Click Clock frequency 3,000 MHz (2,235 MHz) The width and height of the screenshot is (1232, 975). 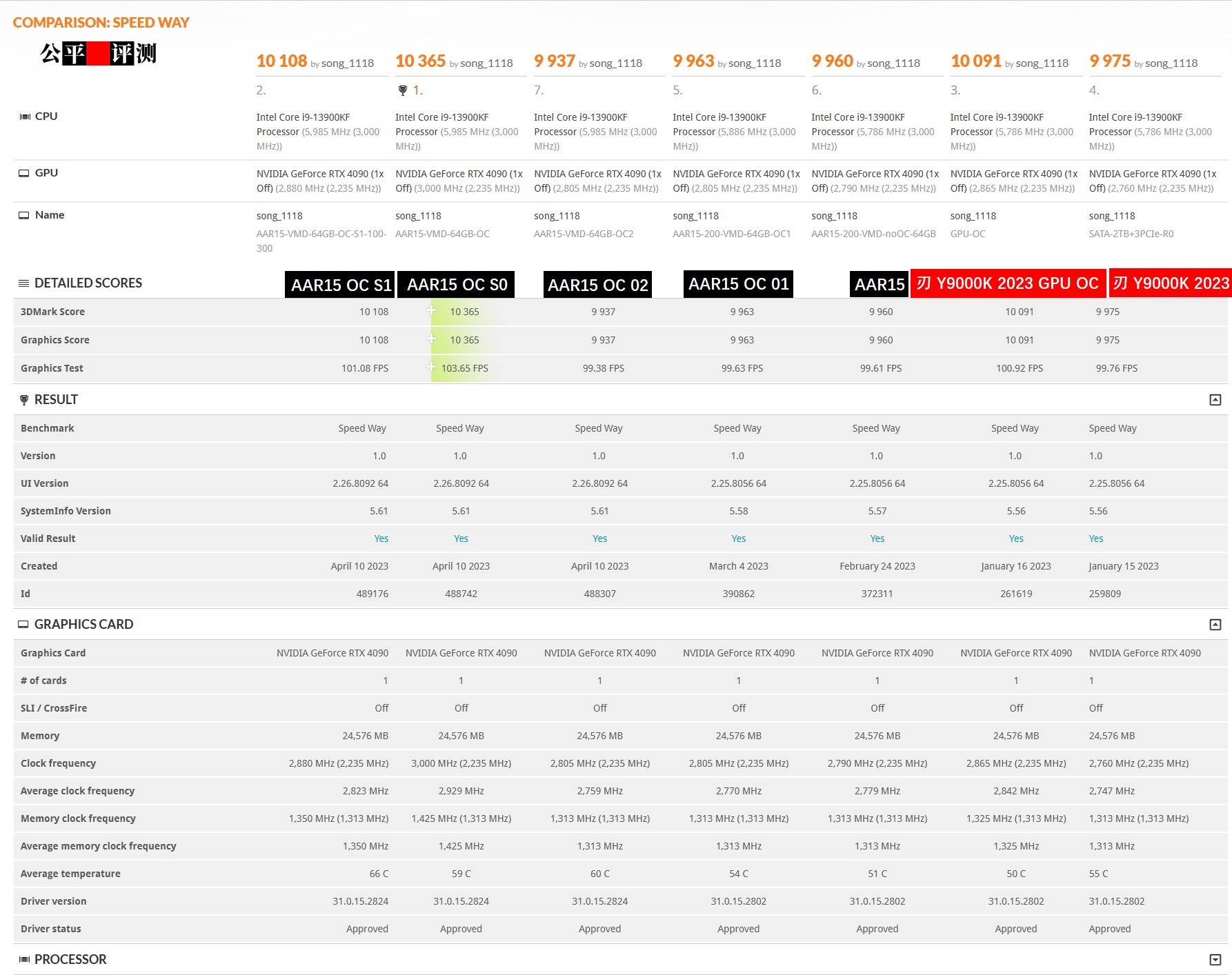pos(461,764)
